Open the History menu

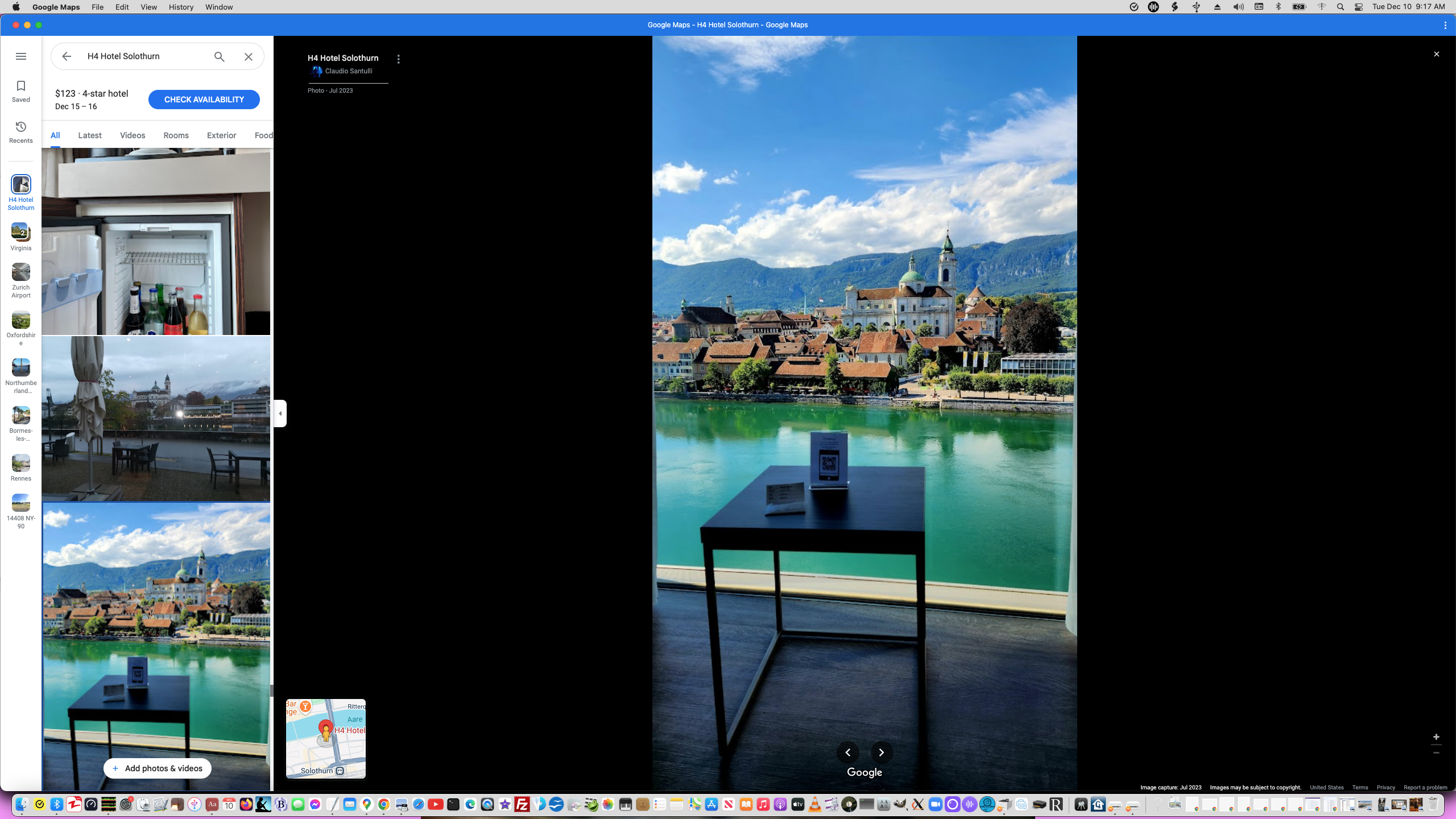coord(181,7)
